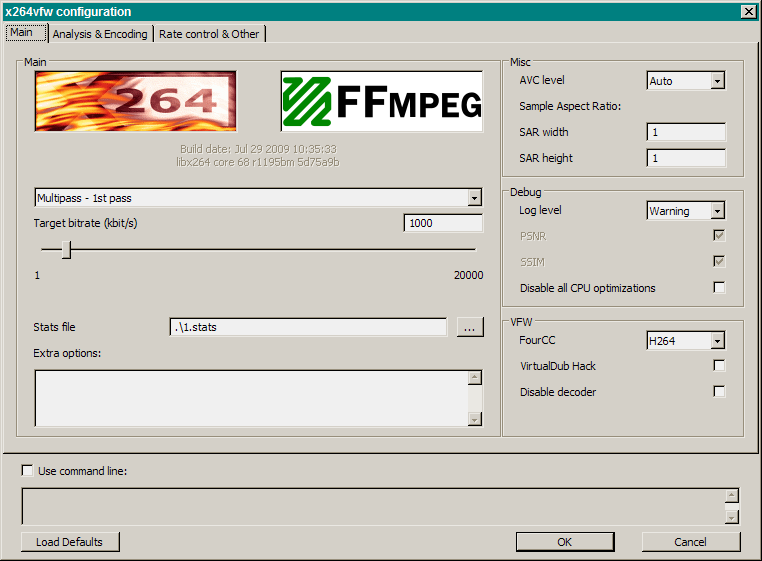Open the AVC level dropdown
Image resolution: width=762 pixels, height=561 pixels.
pyautogui.click(x=717, y=81)
